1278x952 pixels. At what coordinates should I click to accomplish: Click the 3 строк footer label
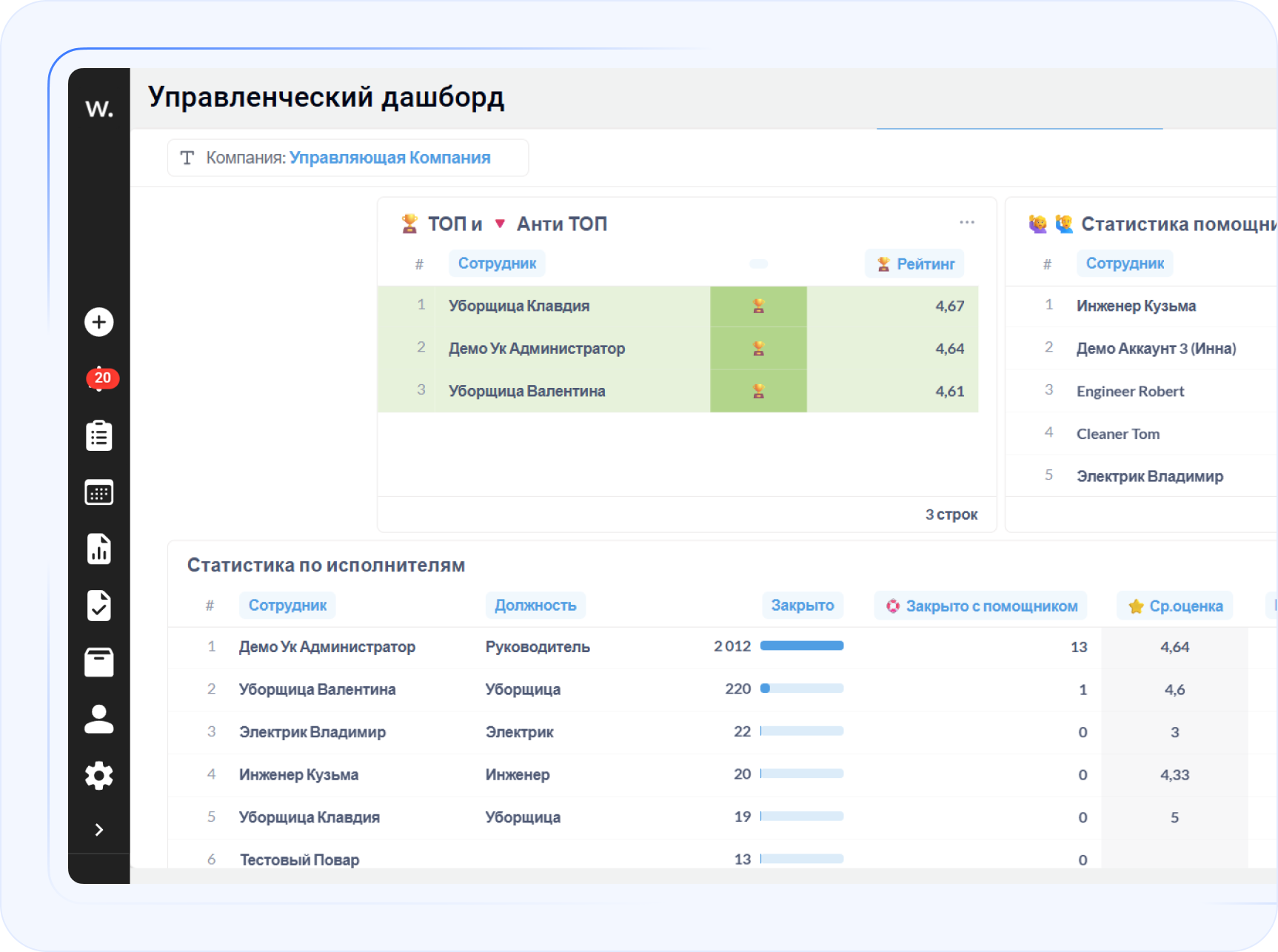coord(951,514)
